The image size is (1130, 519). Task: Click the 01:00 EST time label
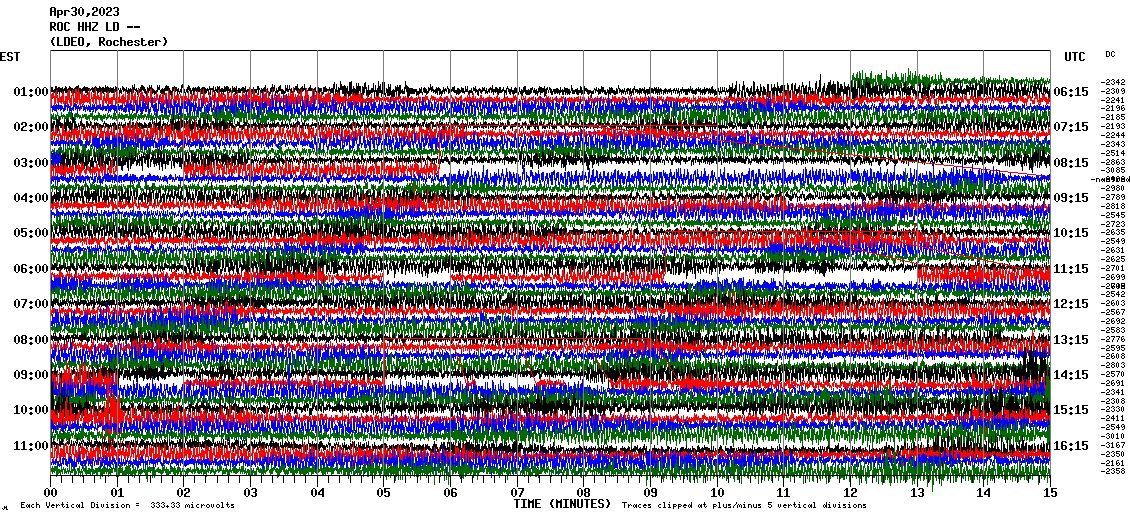pos(31,92)
